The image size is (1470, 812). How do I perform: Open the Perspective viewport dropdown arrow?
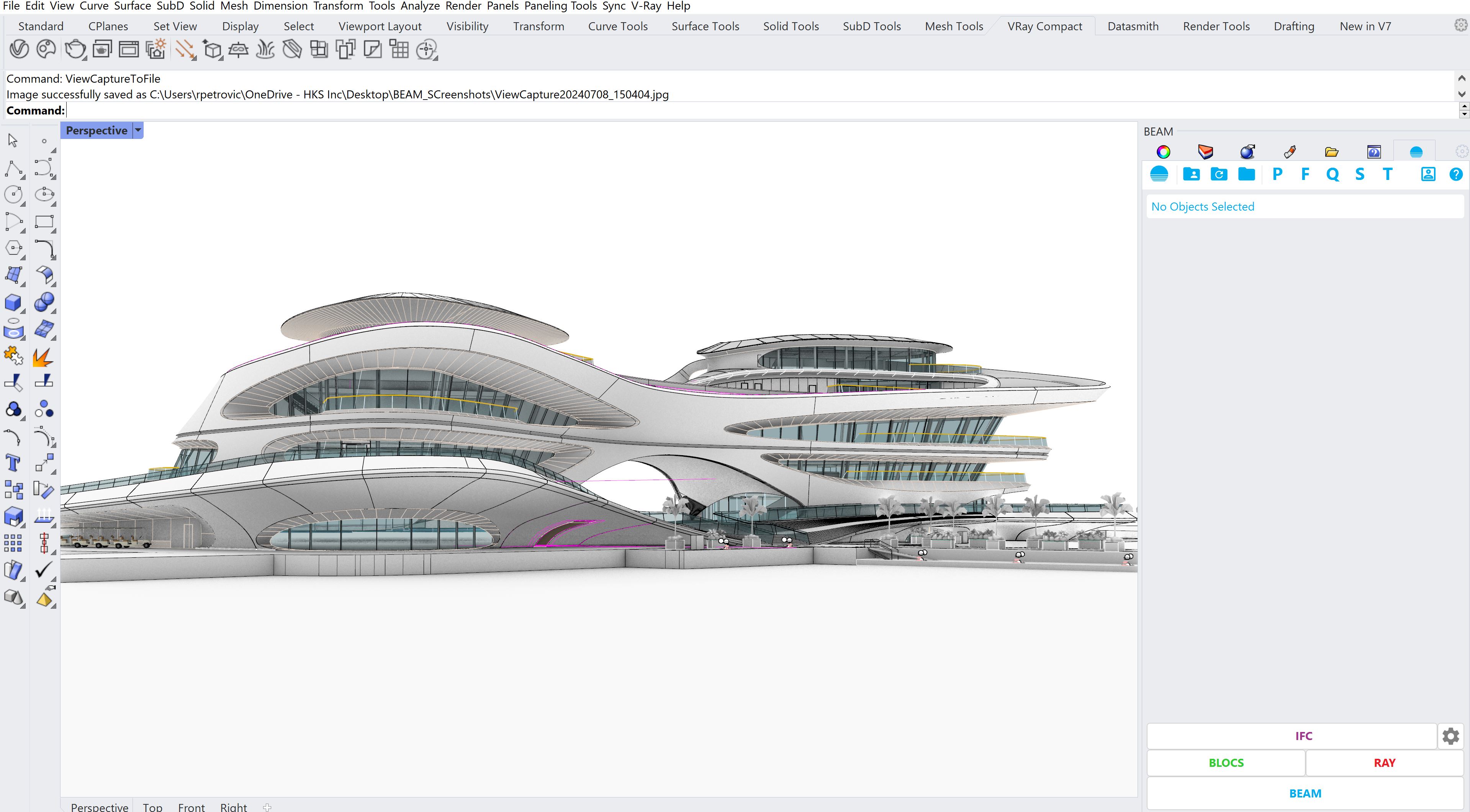point(138,131)
